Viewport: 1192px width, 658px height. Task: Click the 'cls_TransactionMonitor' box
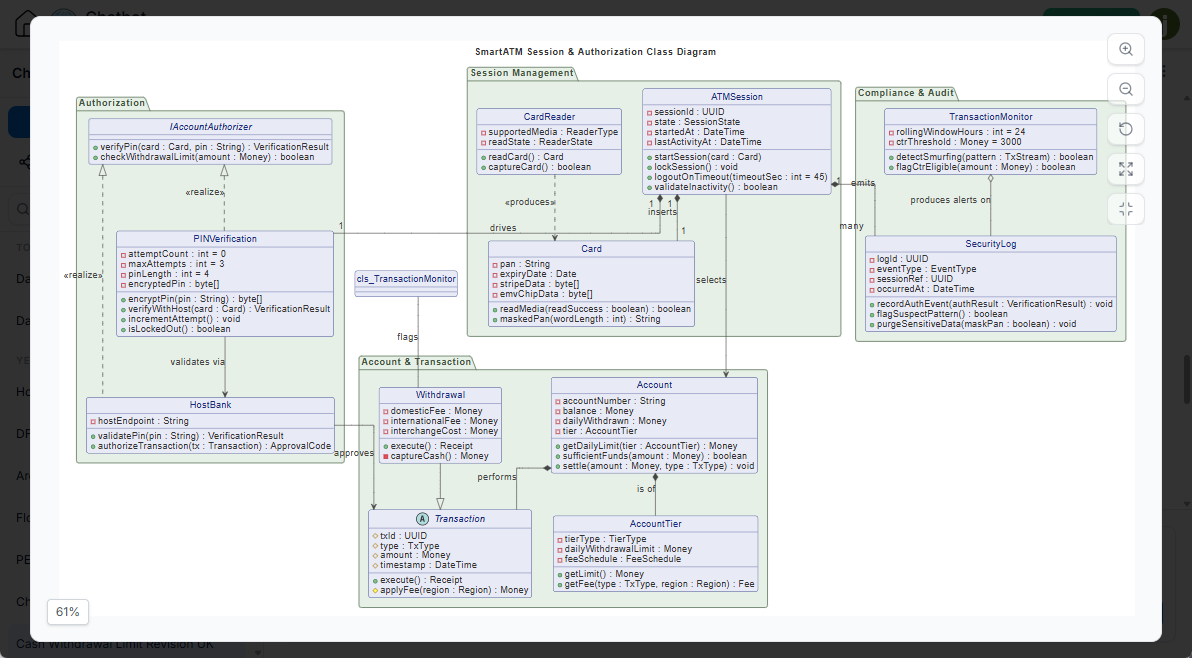(406, 283)
